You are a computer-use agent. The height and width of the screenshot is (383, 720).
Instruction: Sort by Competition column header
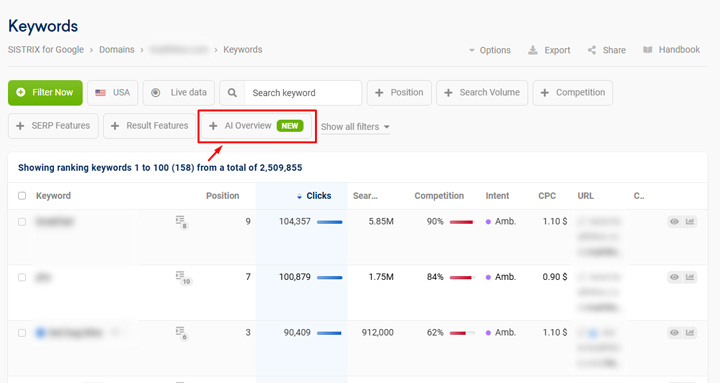coord(439,196)
